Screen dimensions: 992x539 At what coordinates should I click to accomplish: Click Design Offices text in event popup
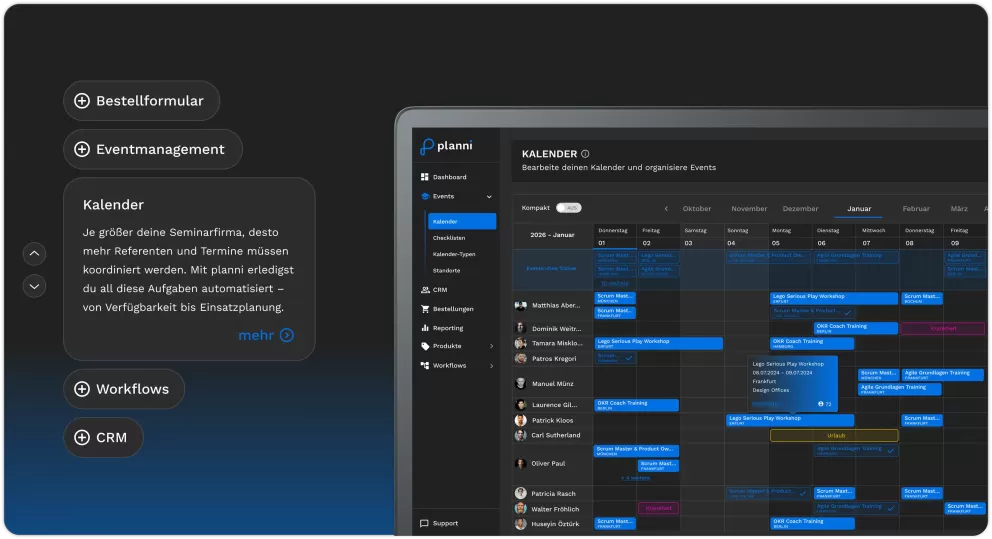[x=771, y=390]
